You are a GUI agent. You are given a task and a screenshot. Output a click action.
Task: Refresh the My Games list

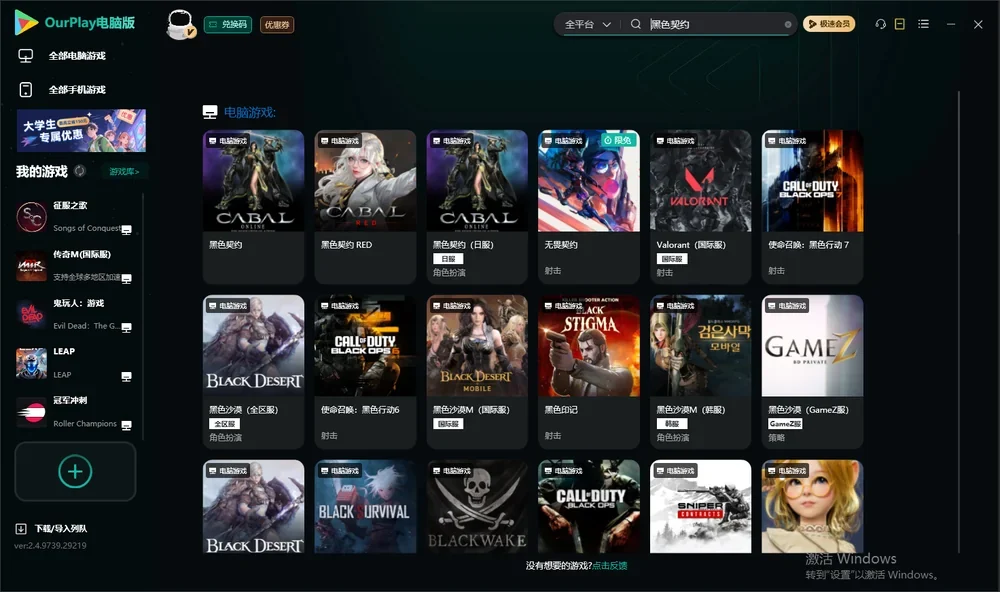click(80, 171)
